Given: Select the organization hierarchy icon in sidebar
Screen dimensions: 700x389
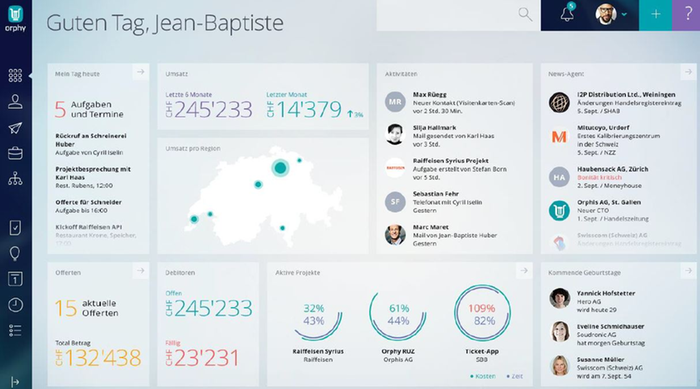Looking at the screenshot, I should pyautogui.click(x=15, y=179).
